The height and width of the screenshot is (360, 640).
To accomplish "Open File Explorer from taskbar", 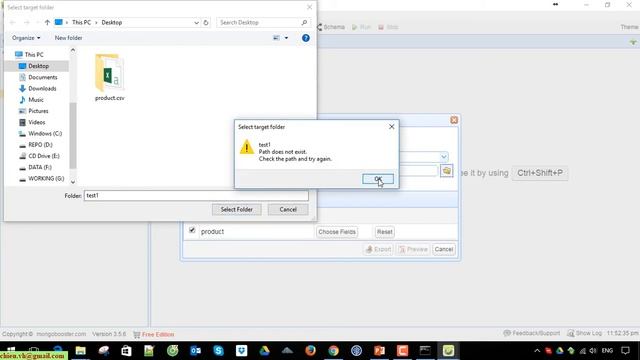I will (x=80, y=351).
